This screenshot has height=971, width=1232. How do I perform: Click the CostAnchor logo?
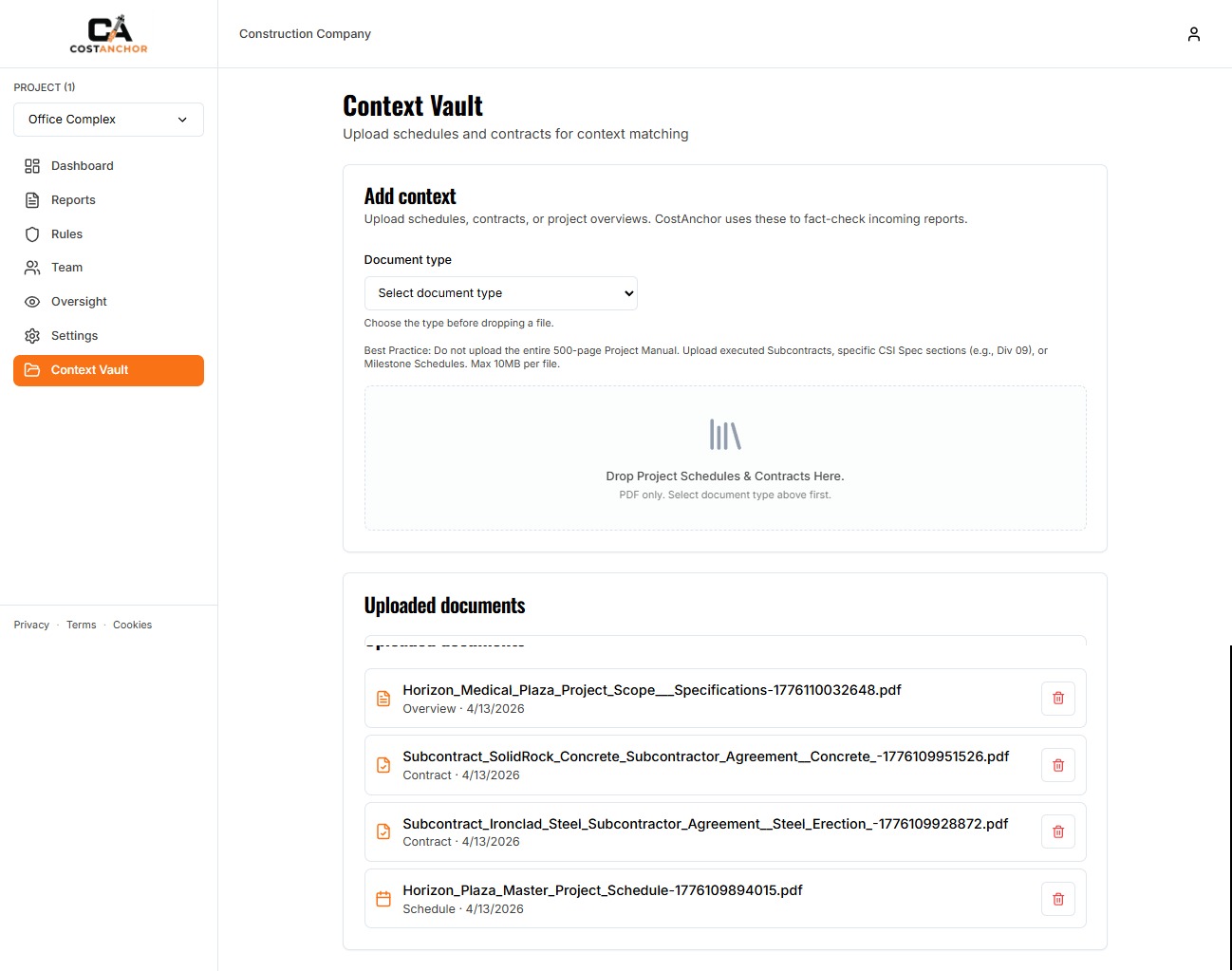(109, 34)
